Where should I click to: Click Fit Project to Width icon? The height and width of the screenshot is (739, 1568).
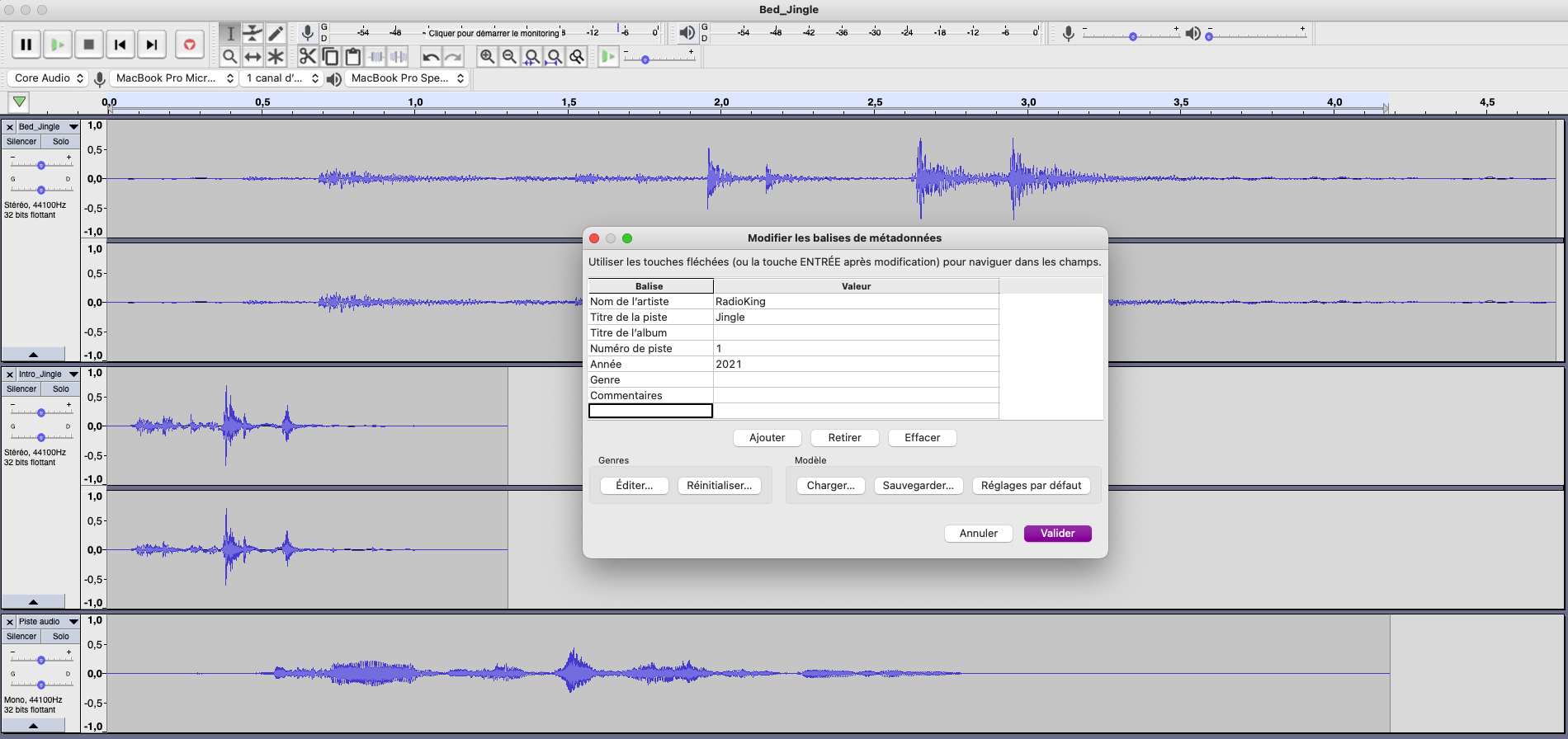(555, 56)
